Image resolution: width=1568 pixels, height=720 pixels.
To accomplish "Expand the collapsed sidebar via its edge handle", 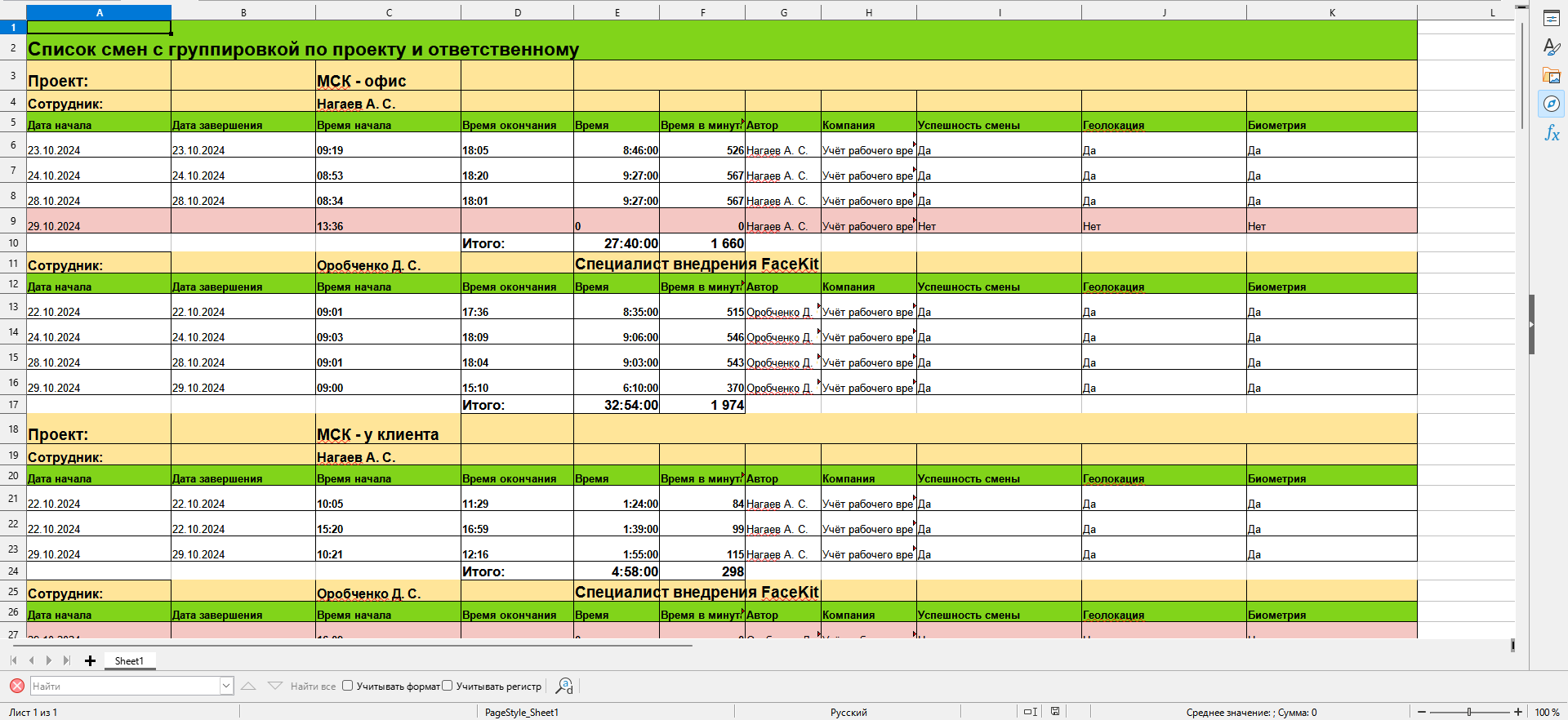I will (1531, 324).
